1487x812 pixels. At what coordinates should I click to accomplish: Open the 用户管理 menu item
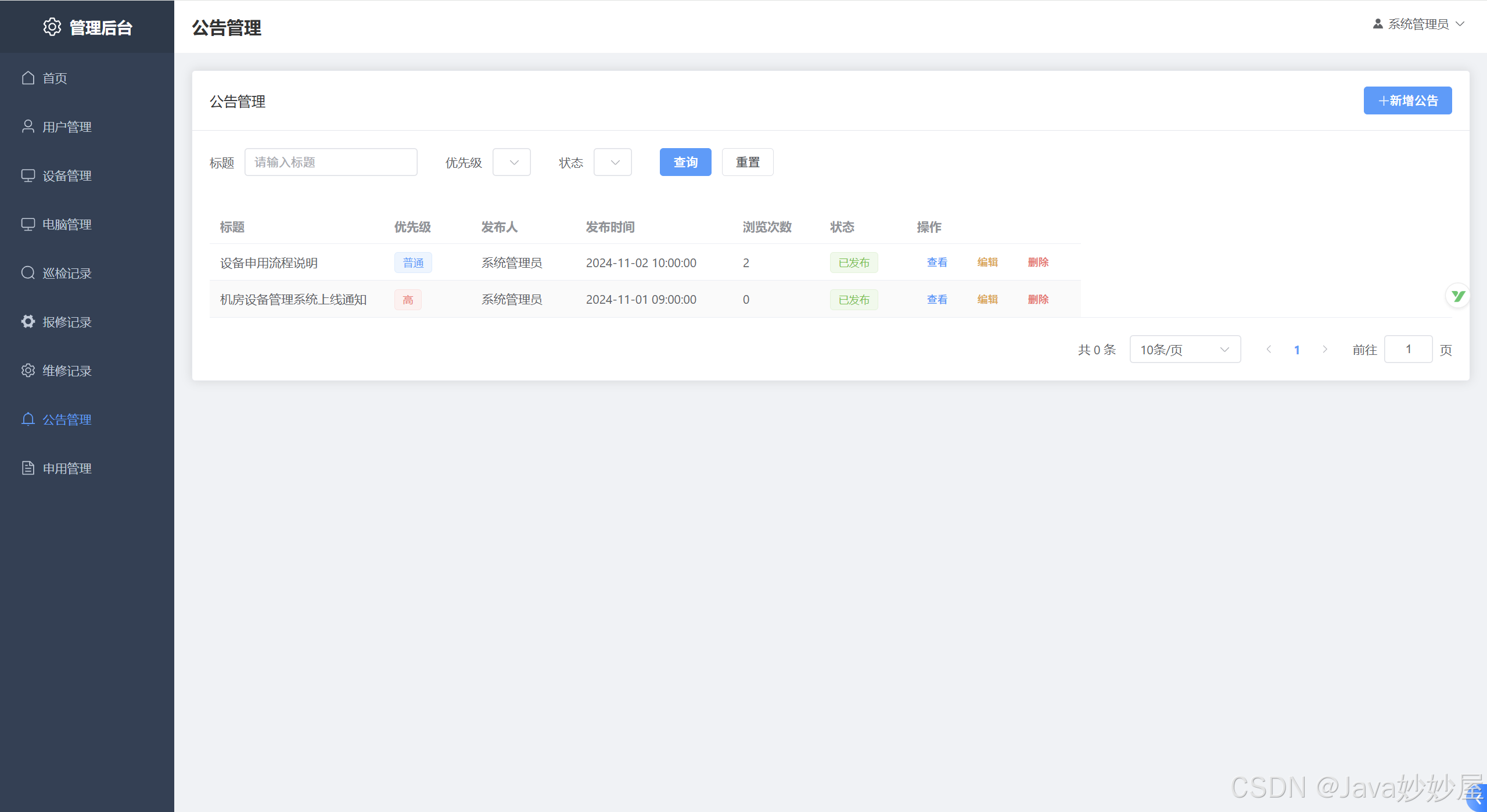tap(87, 127)
